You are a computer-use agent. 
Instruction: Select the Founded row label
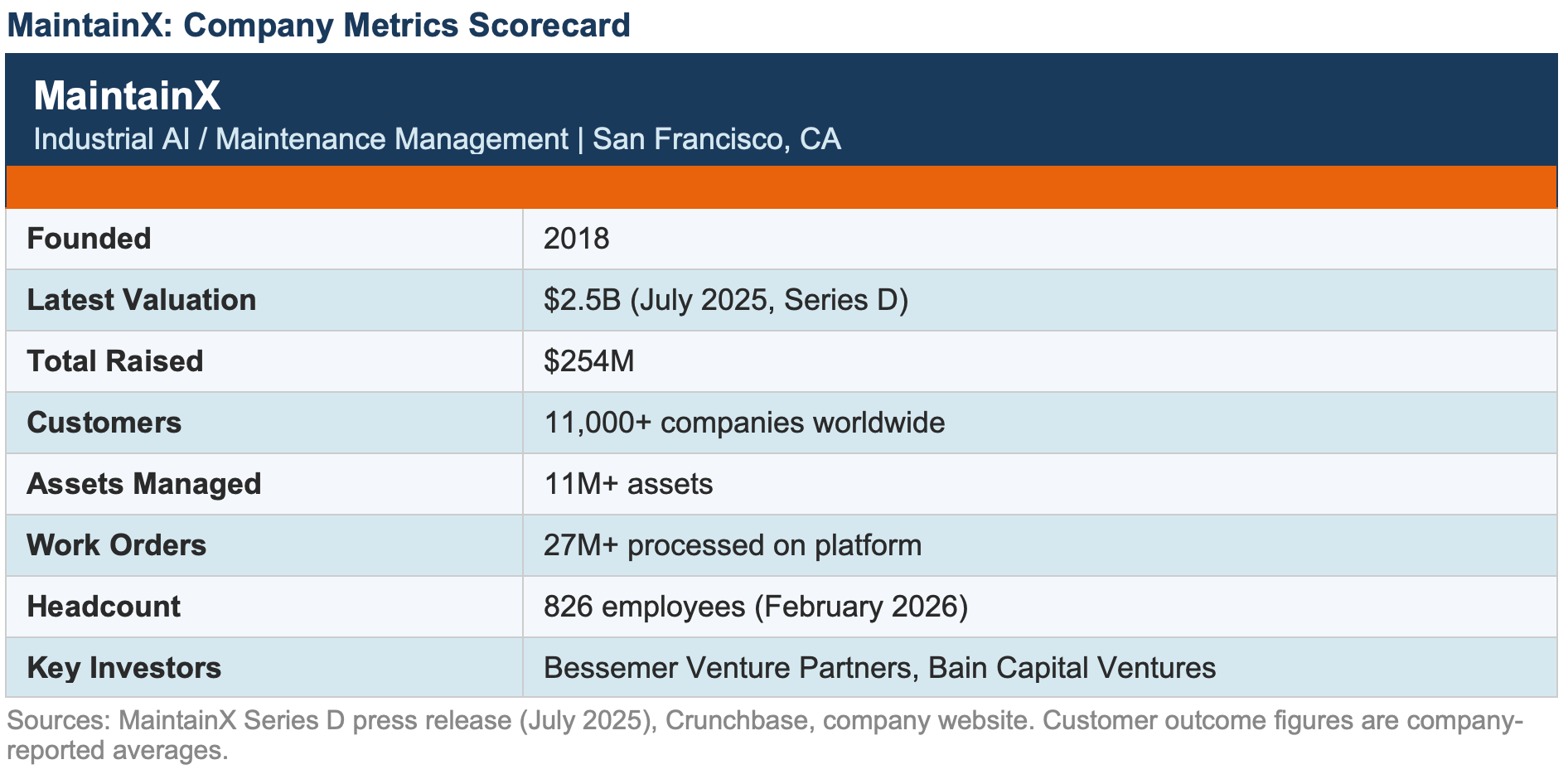click(x=89, y=239)
